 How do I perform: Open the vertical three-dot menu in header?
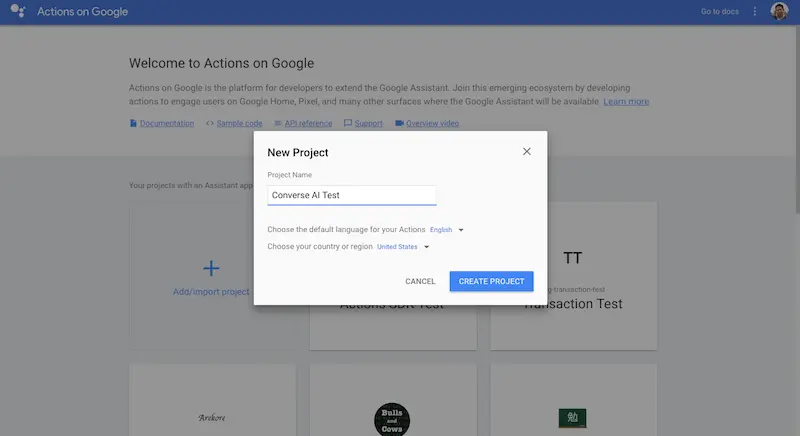755,11
